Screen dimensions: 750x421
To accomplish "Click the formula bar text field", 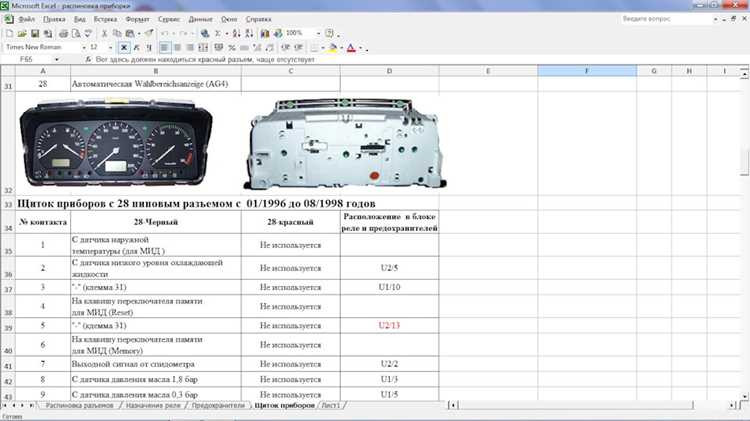I will click(x=419, y=60).
